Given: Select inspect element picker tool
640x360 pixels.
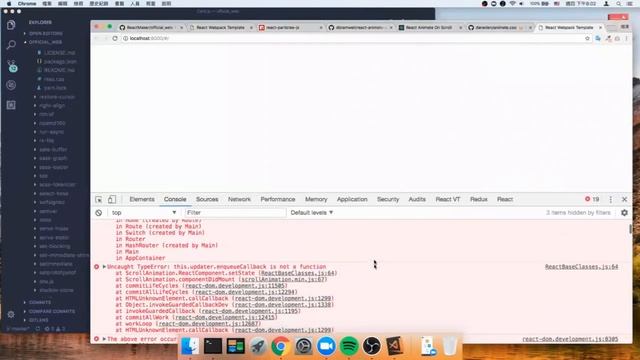Looking at the screenshot, I should point(99,200).
